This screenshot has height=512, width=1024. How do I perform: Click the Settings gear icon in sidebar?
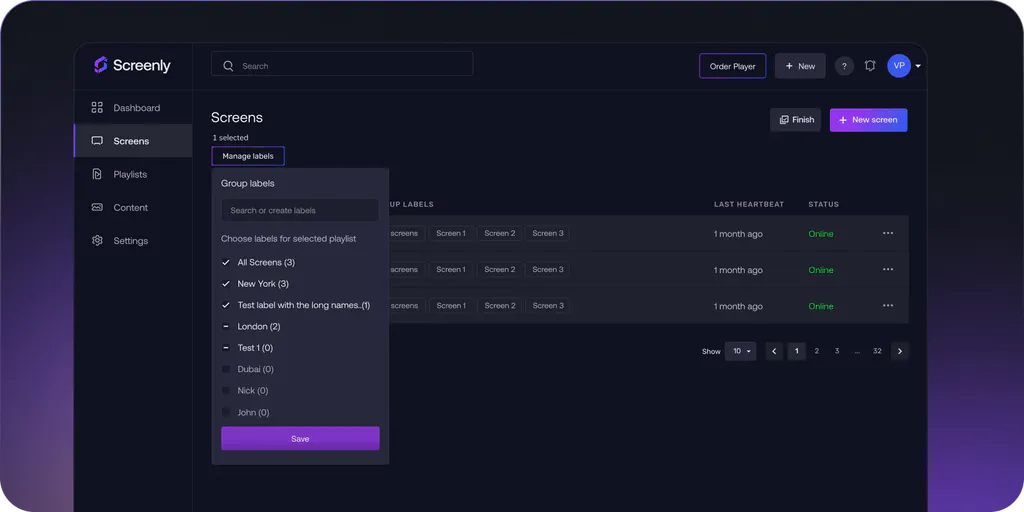pos(97,241)
